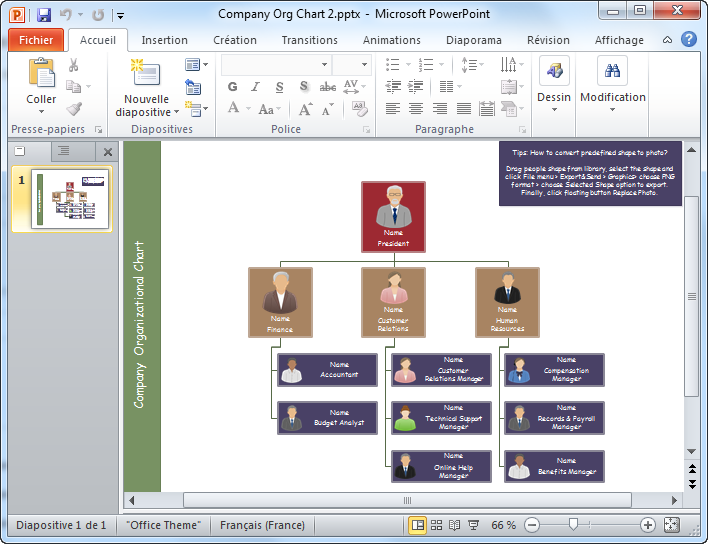The width and height of the screenshot is (708, 544).
Task: Click Français (France) language in status bar
Action: point(262,525)
